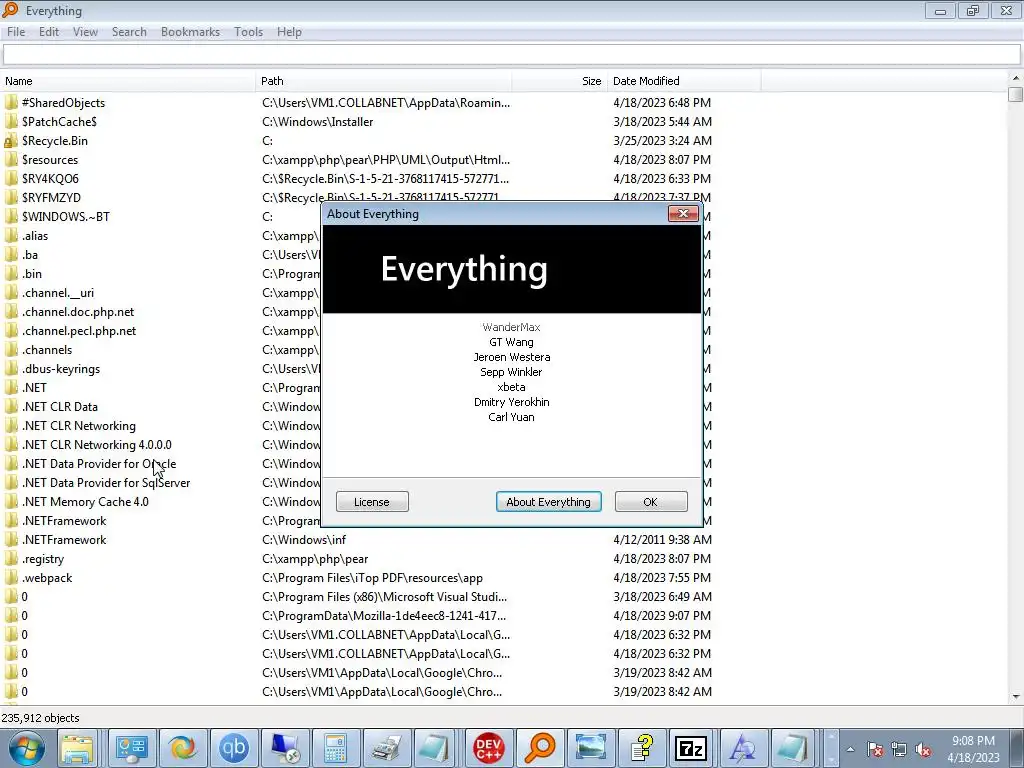Image resolution: width=1024 pixels, height=768 pixels.
Task: Sort by the Date Modified column header
Action: tap(684, 81)
